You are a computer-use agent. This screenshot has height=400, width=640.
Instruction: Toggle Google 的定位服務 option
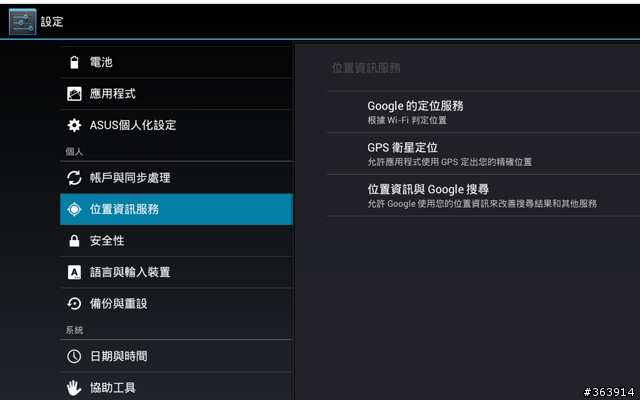click(483, 112)
